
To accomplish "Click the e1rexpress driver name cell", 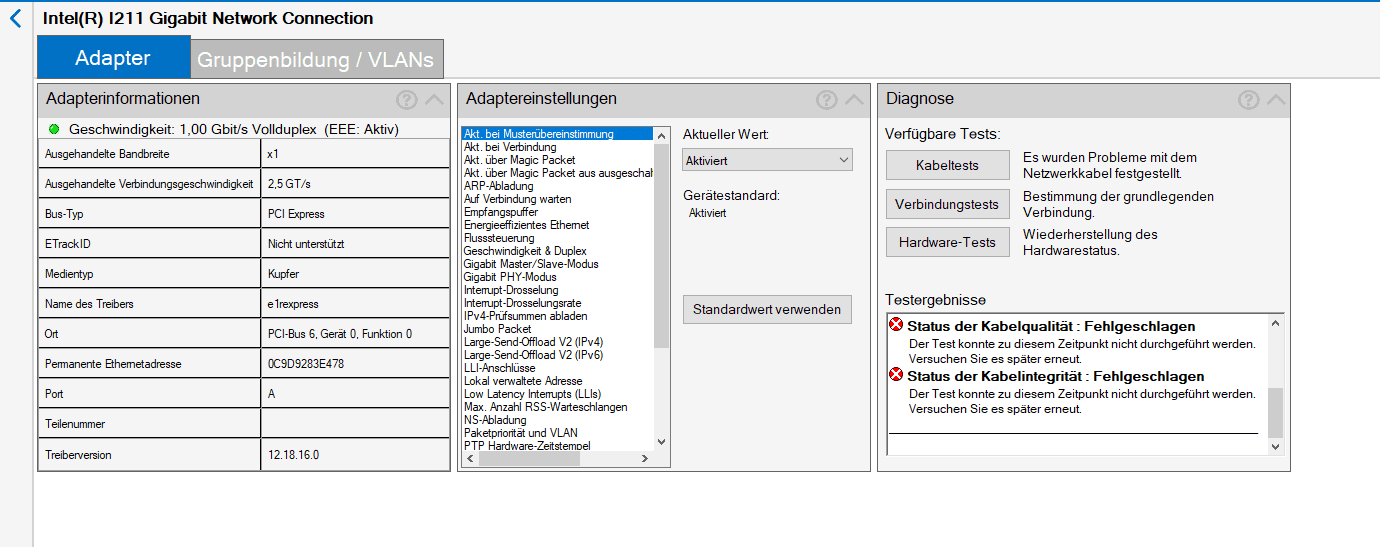I will coord(355,304).
